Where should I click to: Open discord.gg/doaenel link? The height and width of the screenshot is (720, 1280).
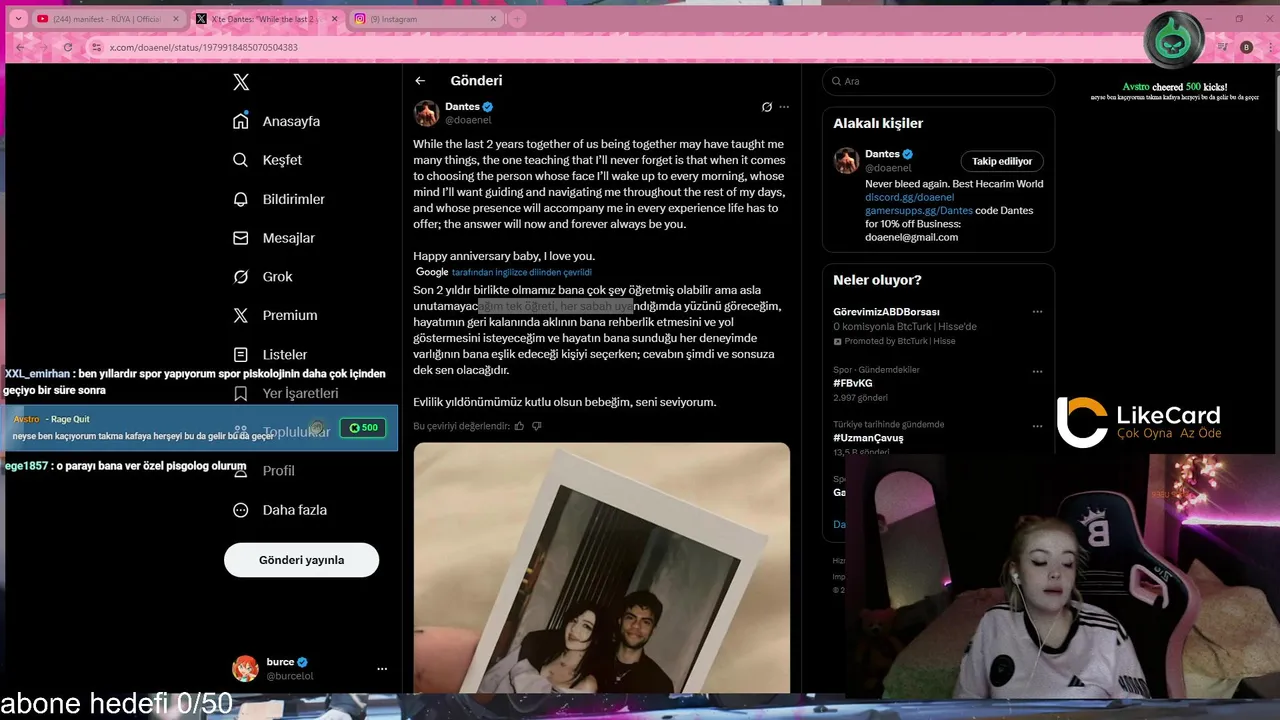[909, 197]
